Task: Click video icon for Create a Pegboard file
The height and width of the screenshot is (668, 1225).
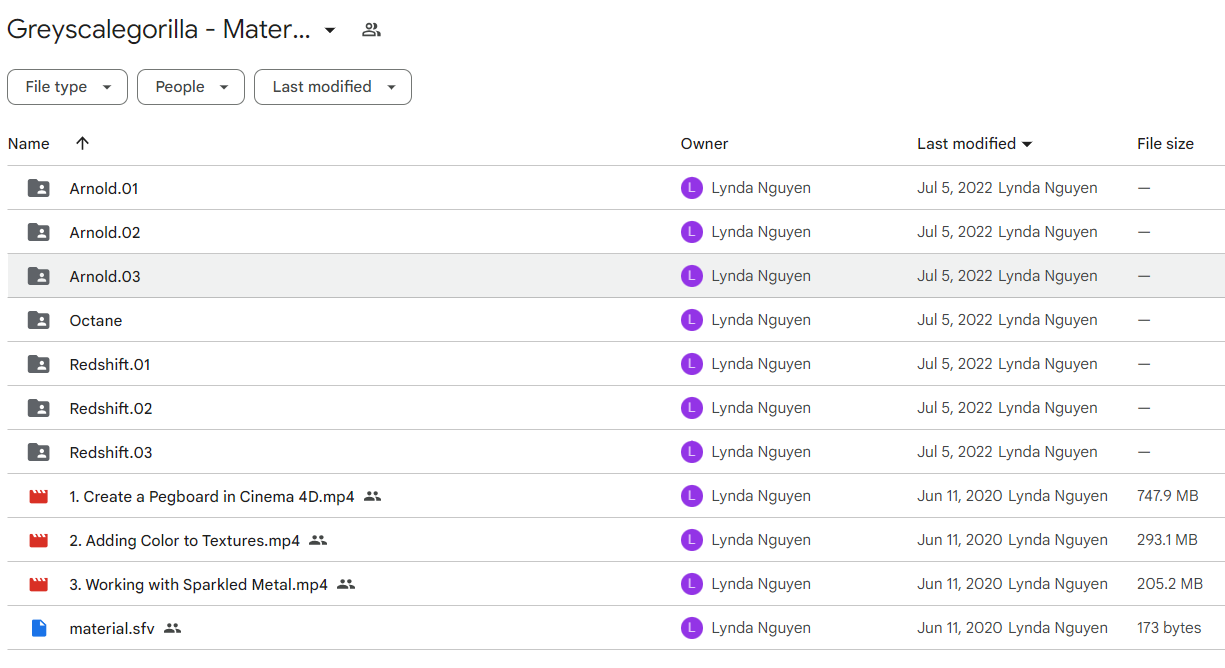Action: click(38, 496)
